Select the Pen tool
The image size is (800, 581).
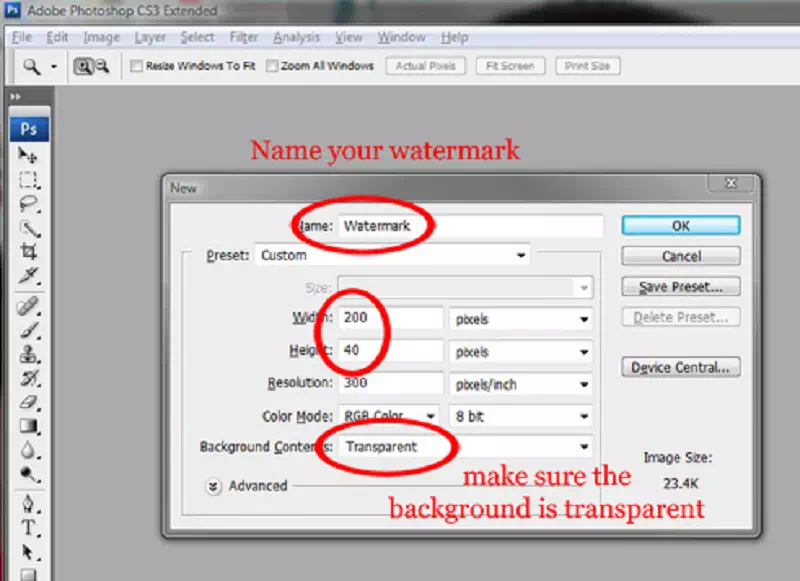point(29,504)
